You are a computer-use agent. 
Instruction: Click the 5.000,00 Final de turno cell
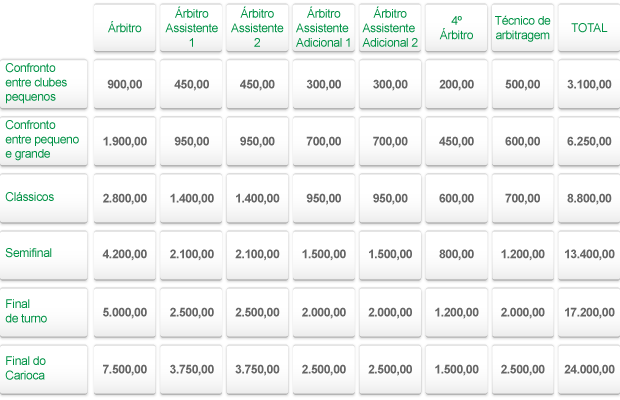[125, 312]
